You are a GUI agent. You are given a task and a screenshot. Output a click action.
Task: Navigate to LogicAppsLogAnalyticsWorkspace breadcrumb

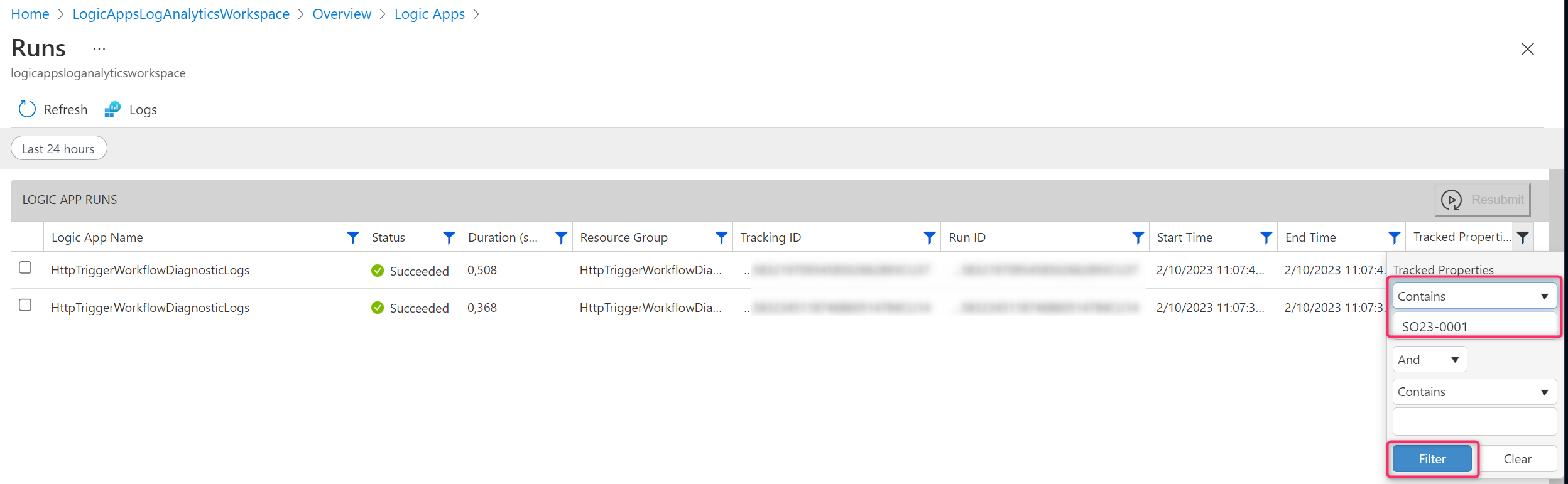tap(181, 14)
